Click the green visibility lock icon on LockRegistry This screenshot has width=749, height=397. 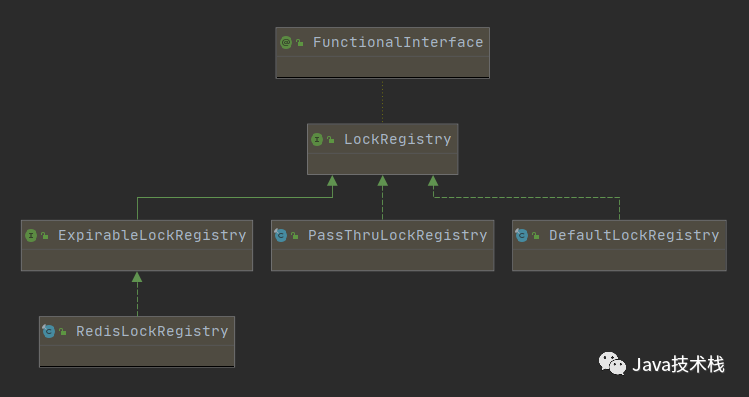pyautogui.click(x=331, y=140)
